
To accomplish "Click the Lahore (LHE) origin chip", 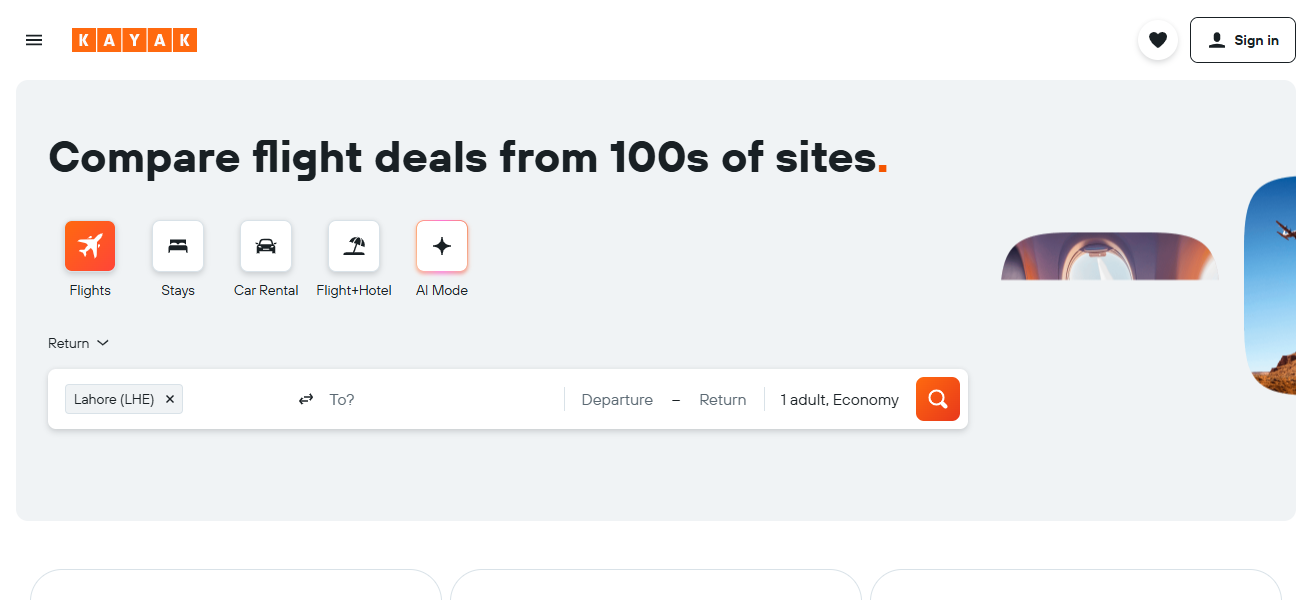I will coord(114,399).
